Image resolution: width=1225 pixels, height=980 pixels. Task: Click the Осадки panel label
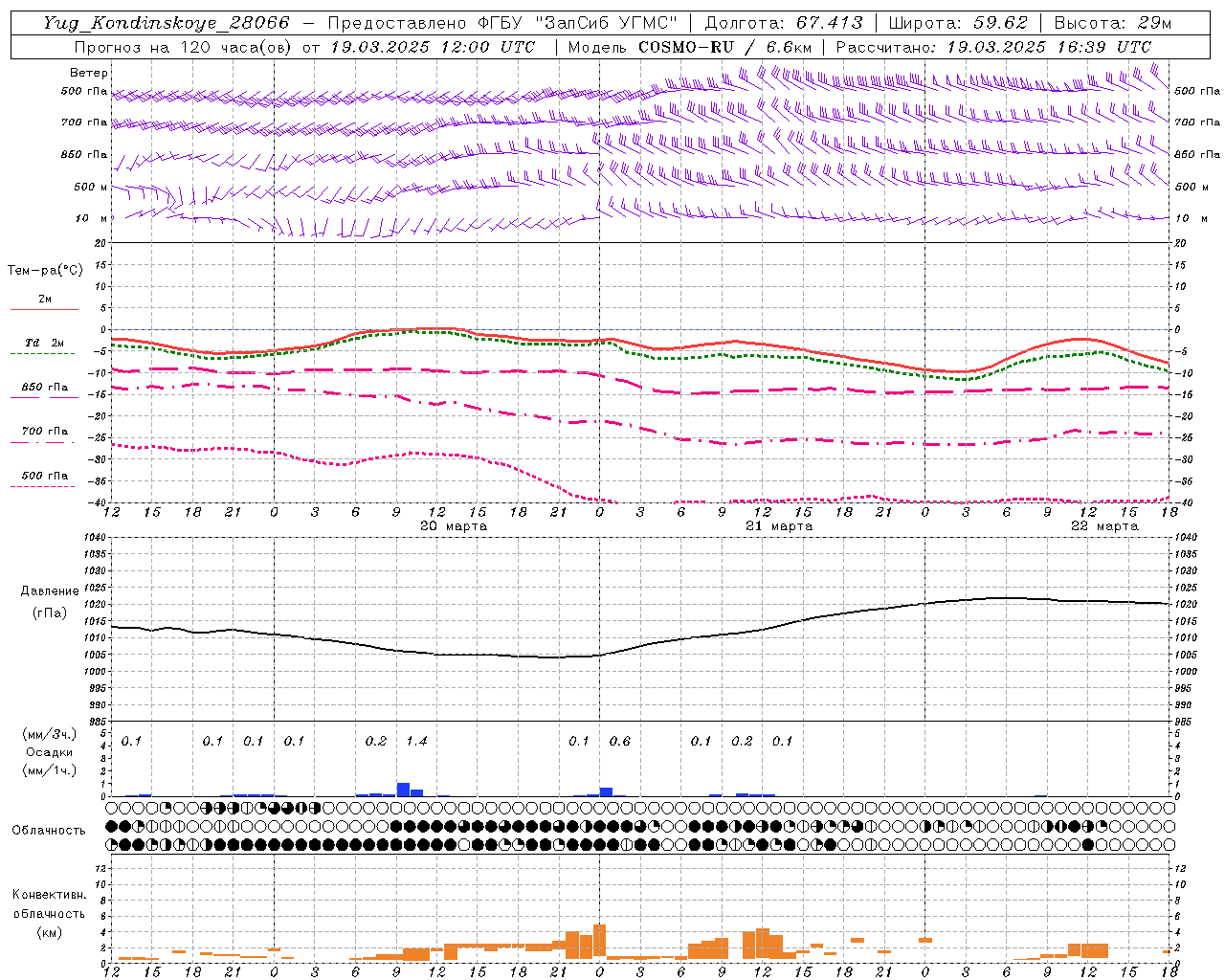point(50,752)
